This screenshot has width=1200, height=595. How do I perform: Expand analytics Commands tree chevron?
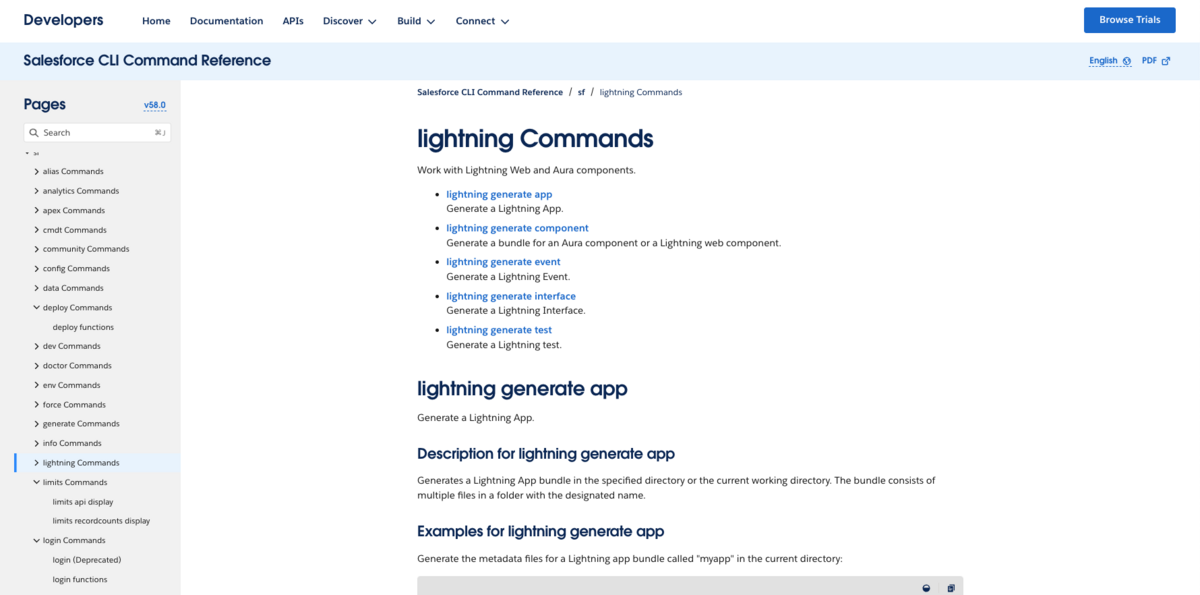point(37,191)
